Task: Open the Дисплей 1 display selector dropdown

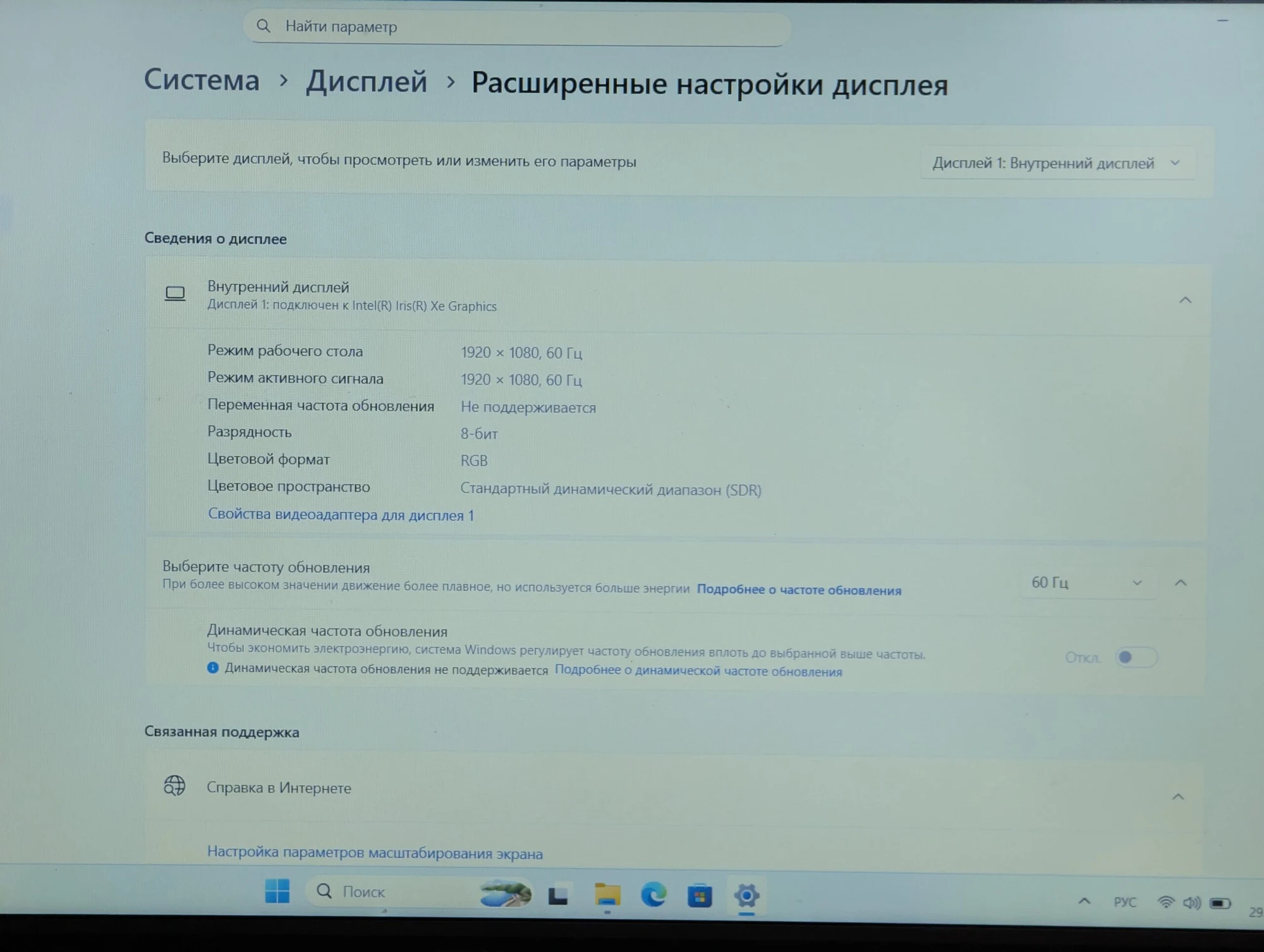Action: coord(1057,163)
